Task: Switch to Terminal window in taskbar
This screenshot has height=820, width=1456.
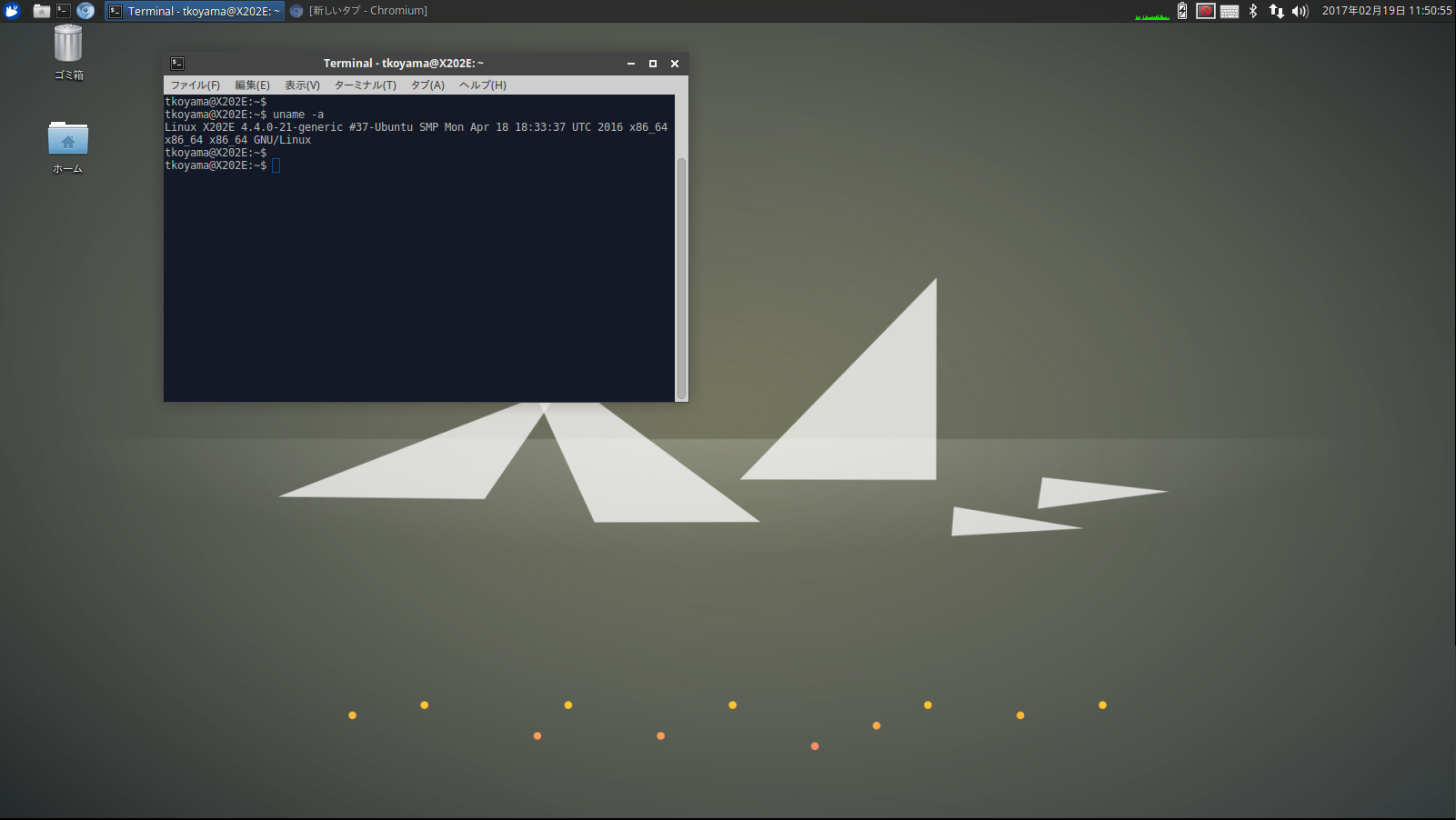Action: click(195, 11)
